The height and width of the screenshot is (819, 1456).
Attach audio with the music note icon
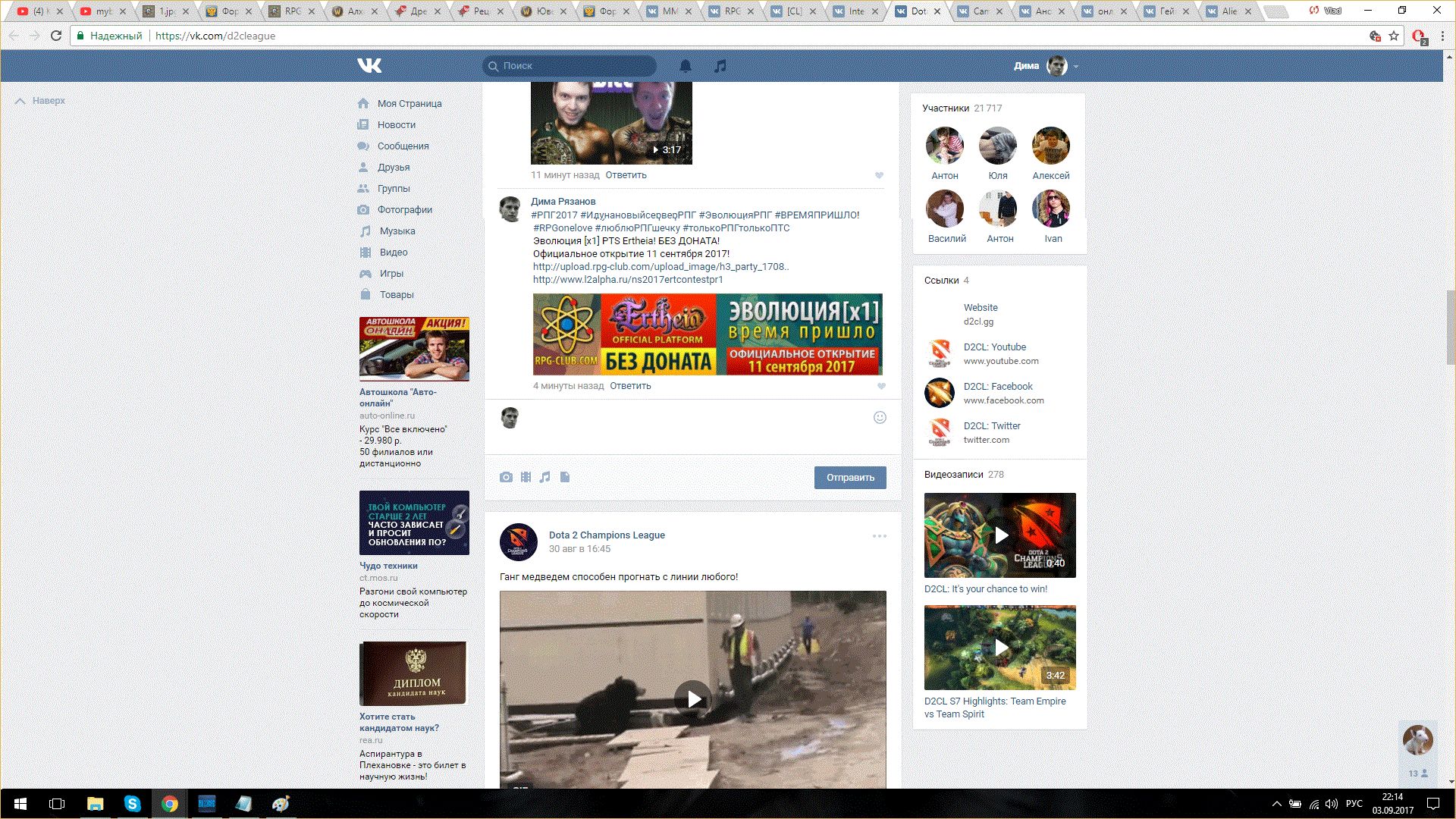pos(544,477)
